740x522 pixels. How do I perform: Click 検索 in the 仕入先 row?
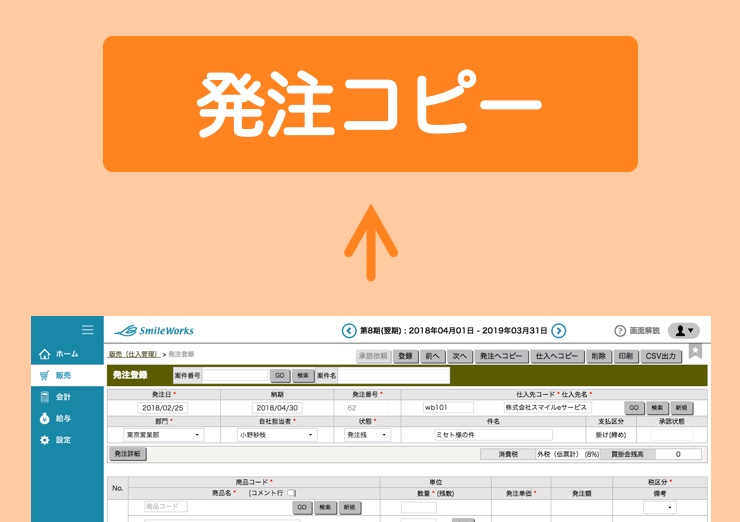(657, 408)
